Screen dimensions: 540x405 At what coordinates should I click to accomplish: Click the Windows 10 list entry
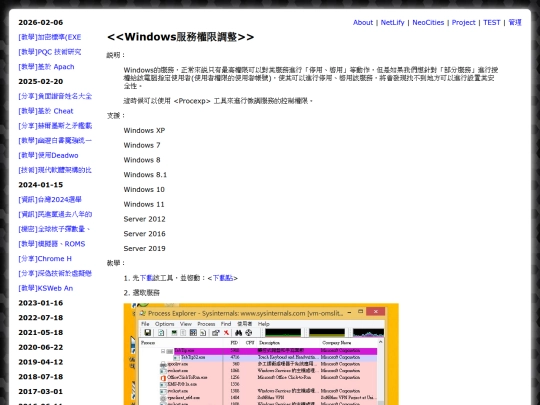click(x=144, y=190)
